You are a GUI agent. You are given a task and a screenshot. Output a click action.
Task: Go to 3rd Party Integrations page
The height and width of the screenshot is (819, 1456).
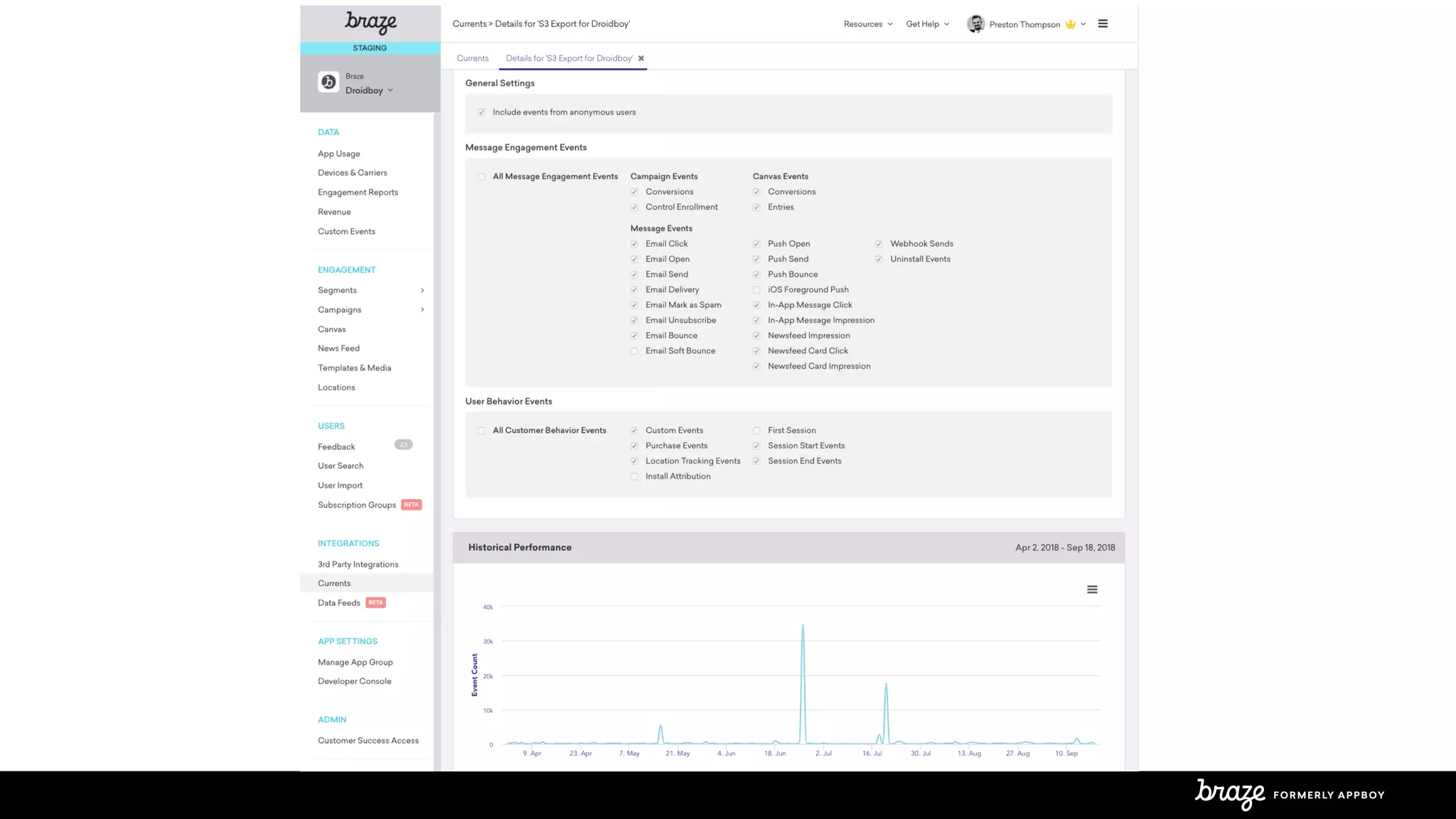358,564
